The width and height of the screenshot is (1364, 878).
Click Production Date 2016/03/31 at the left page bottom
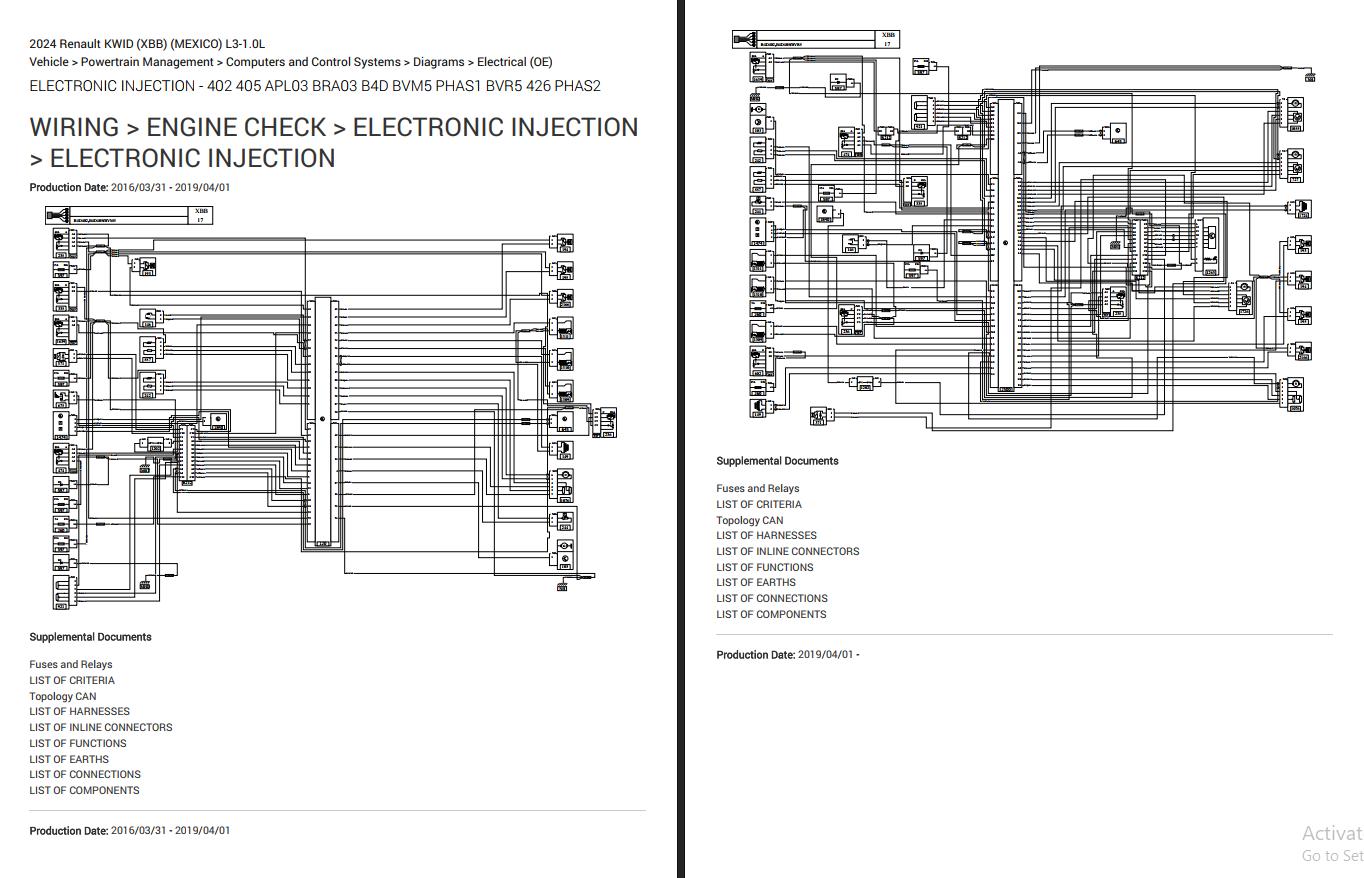coord(130,830)
